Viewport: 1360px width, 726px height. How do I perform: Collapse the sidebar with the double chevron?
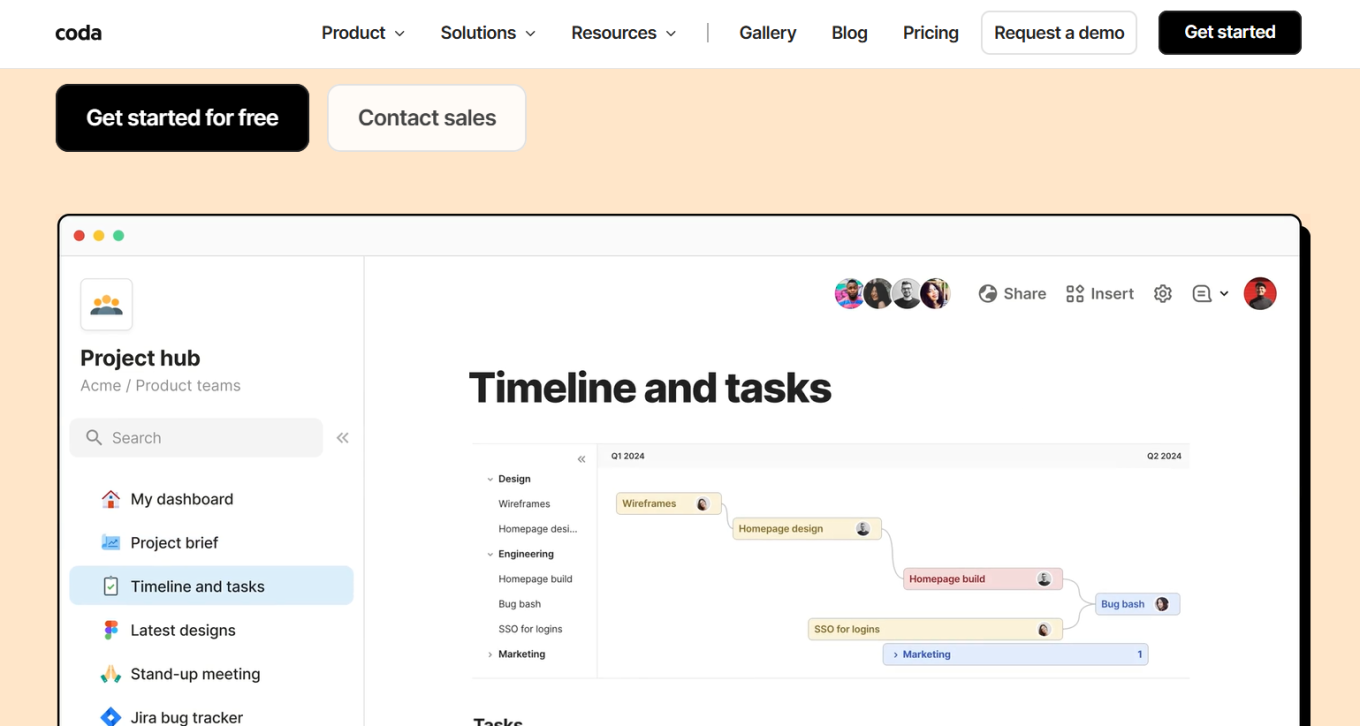(x=343, y=438)
